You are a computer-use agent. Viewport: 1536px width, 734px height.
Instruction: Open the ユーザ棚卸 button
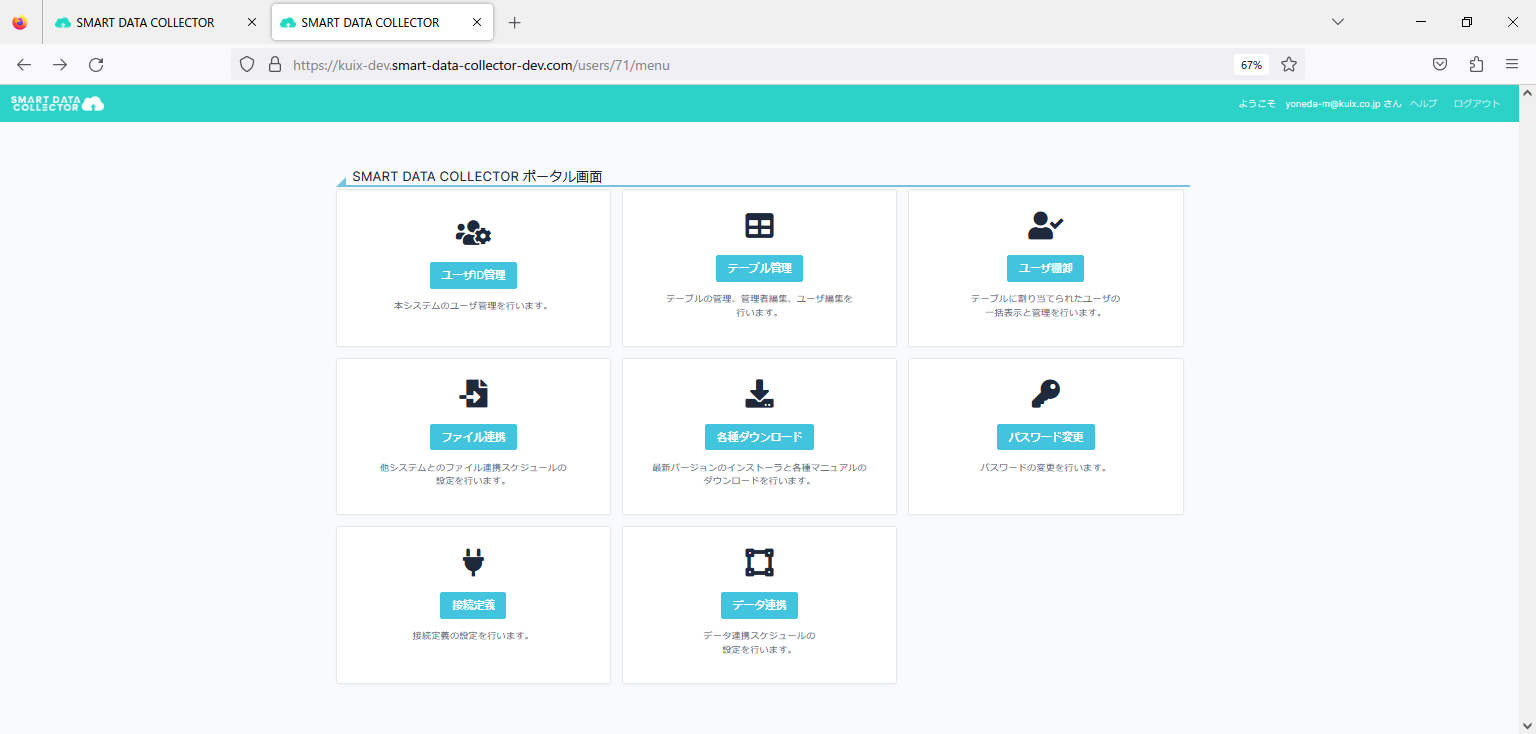1045,268
